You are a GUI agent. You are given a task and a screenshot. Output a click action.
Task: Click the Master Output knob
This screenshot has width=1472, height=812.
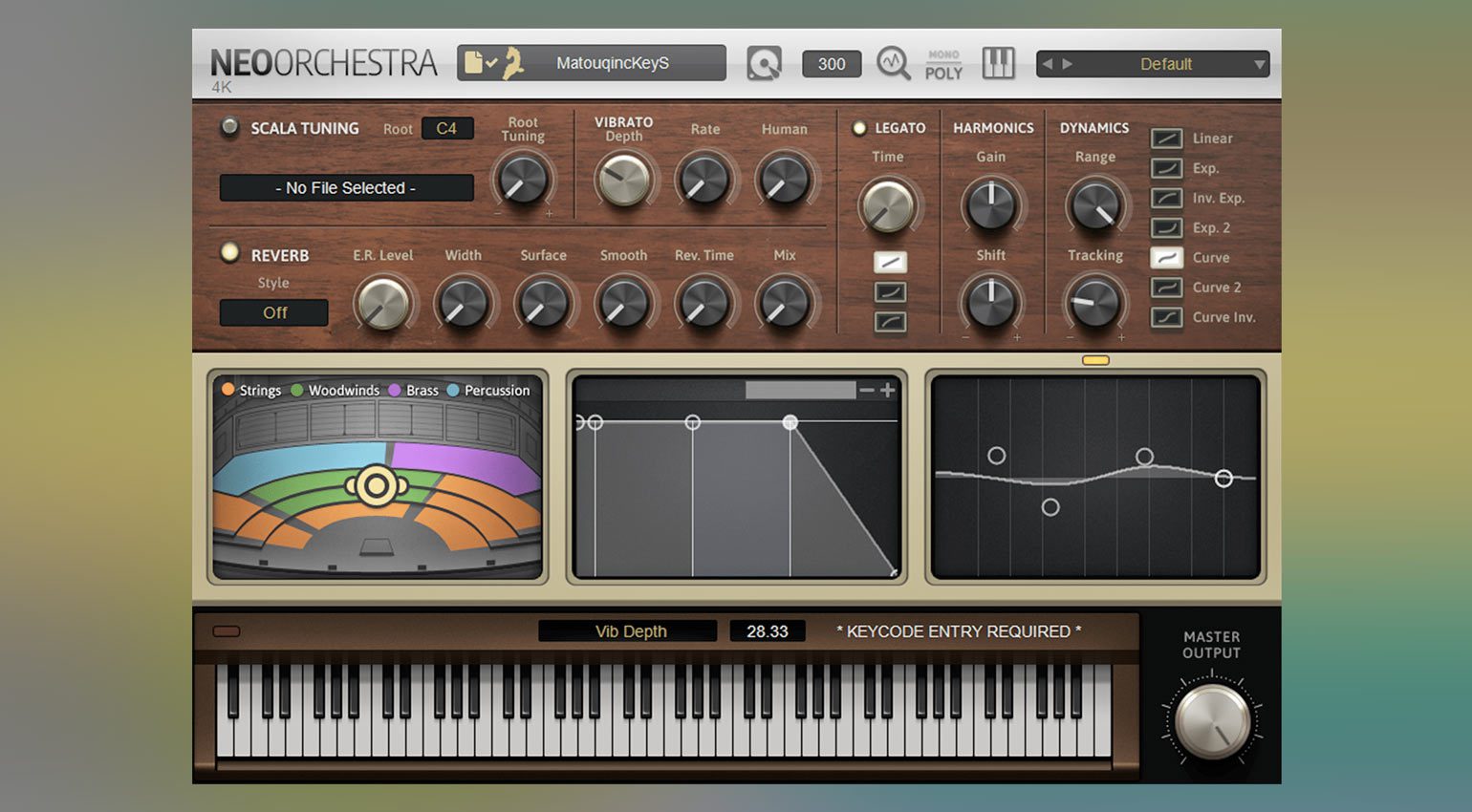pos(1212,721)
